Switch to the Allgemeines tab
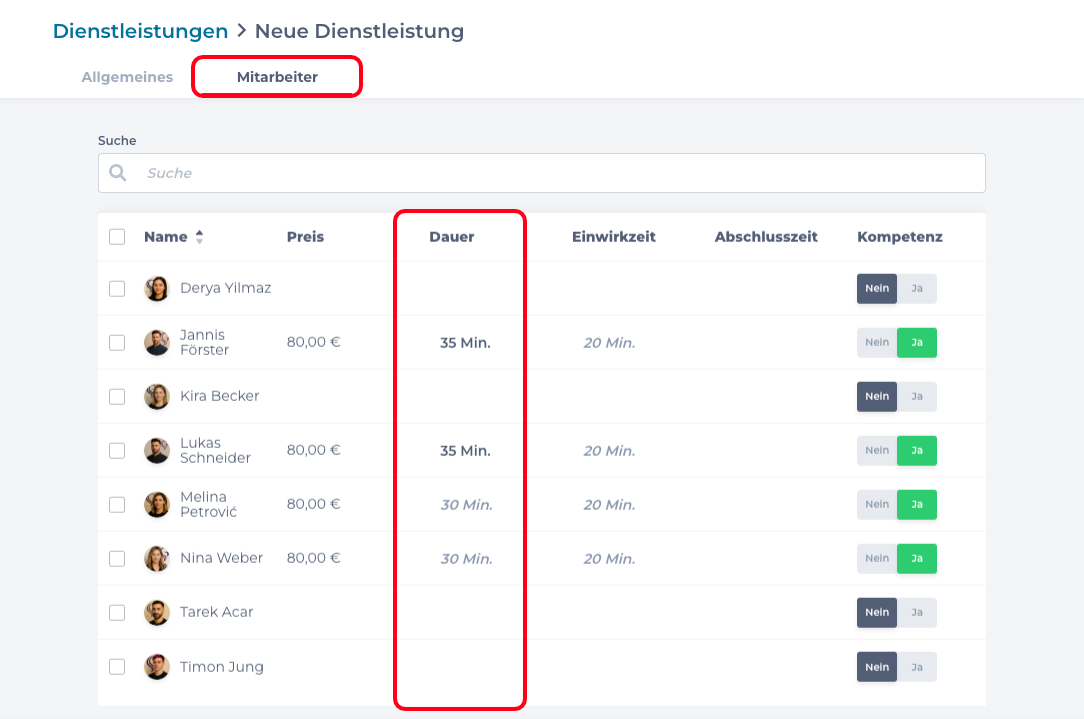The height and width of the screenshot is (719, 1084). pyautogui.click(x=127, y=77)
